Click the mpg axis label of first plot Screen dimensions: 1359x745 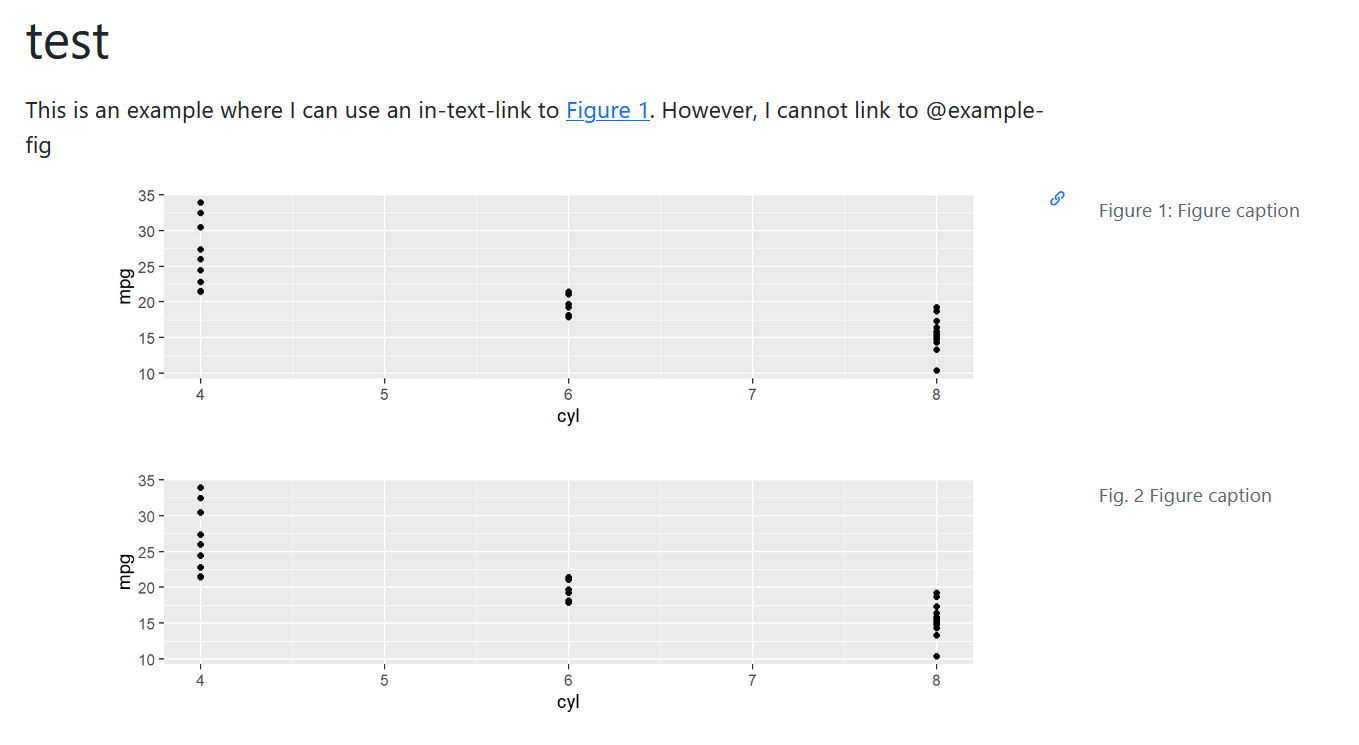tap(125, 287)
